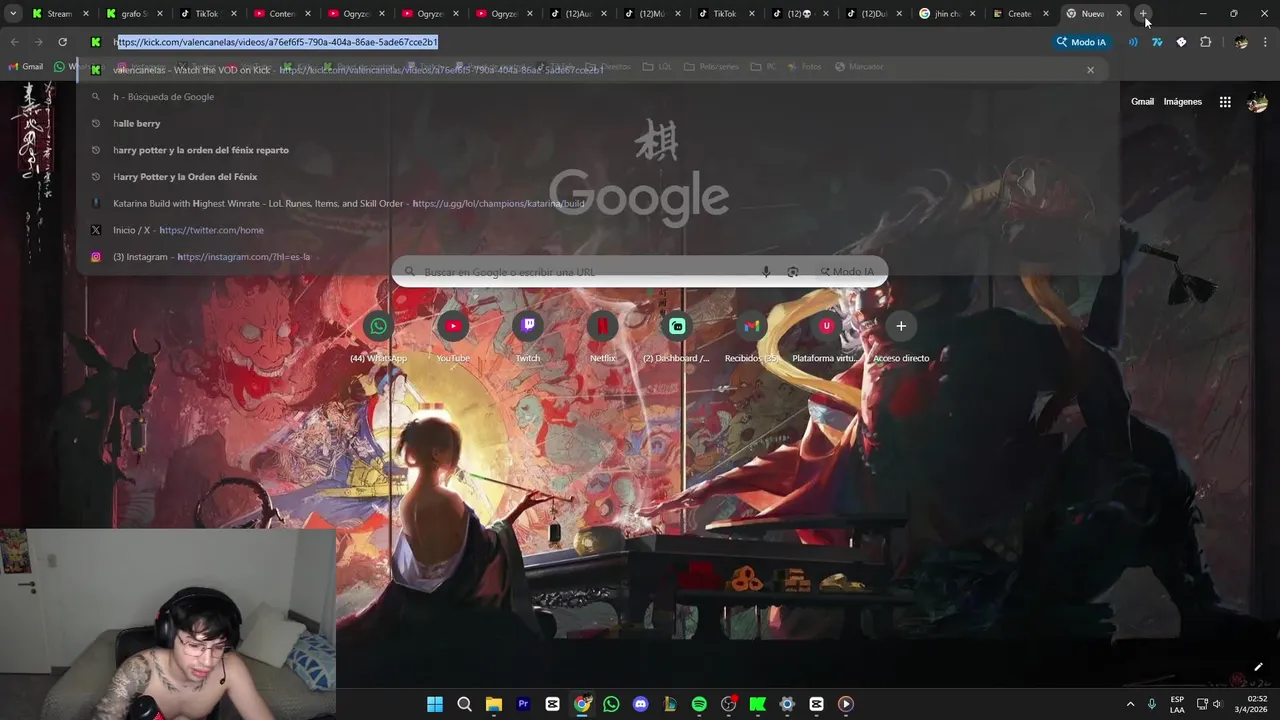Open clock showing 02:52 3/4/2026
The image size is (1280, 720).
(1250, 704)
